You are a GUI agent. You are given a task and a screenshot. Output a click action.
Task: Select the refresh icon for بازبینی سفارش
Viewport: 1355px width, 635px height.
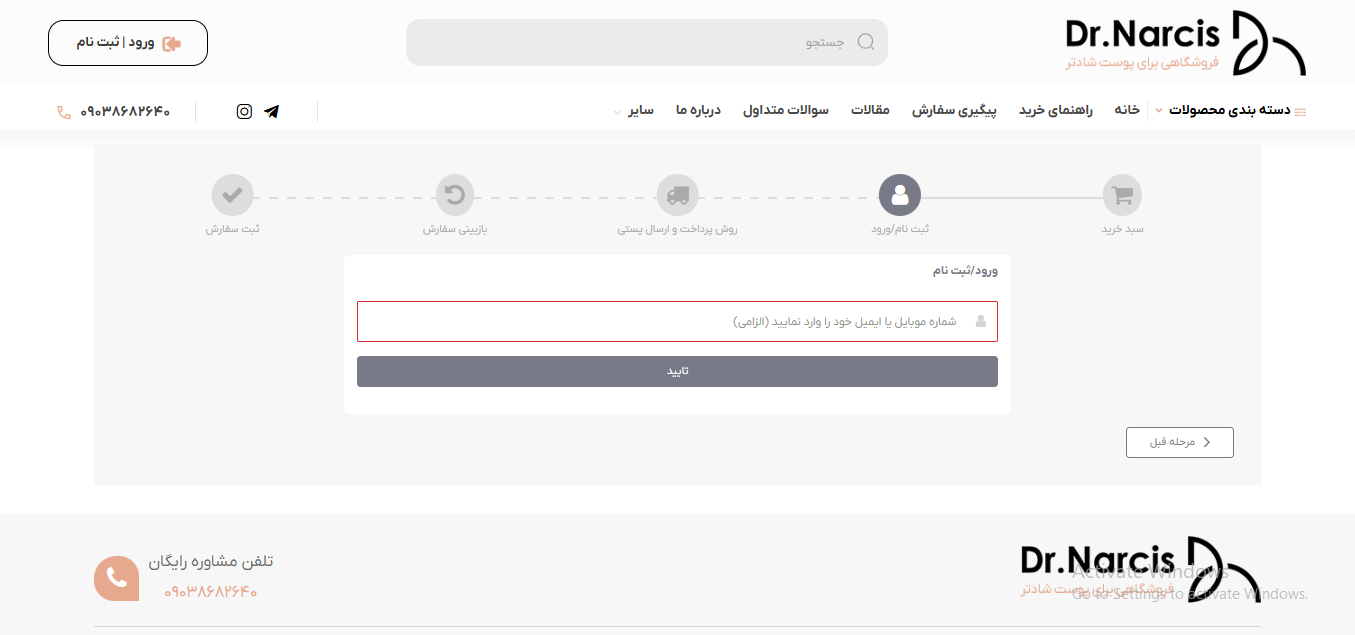455,195
